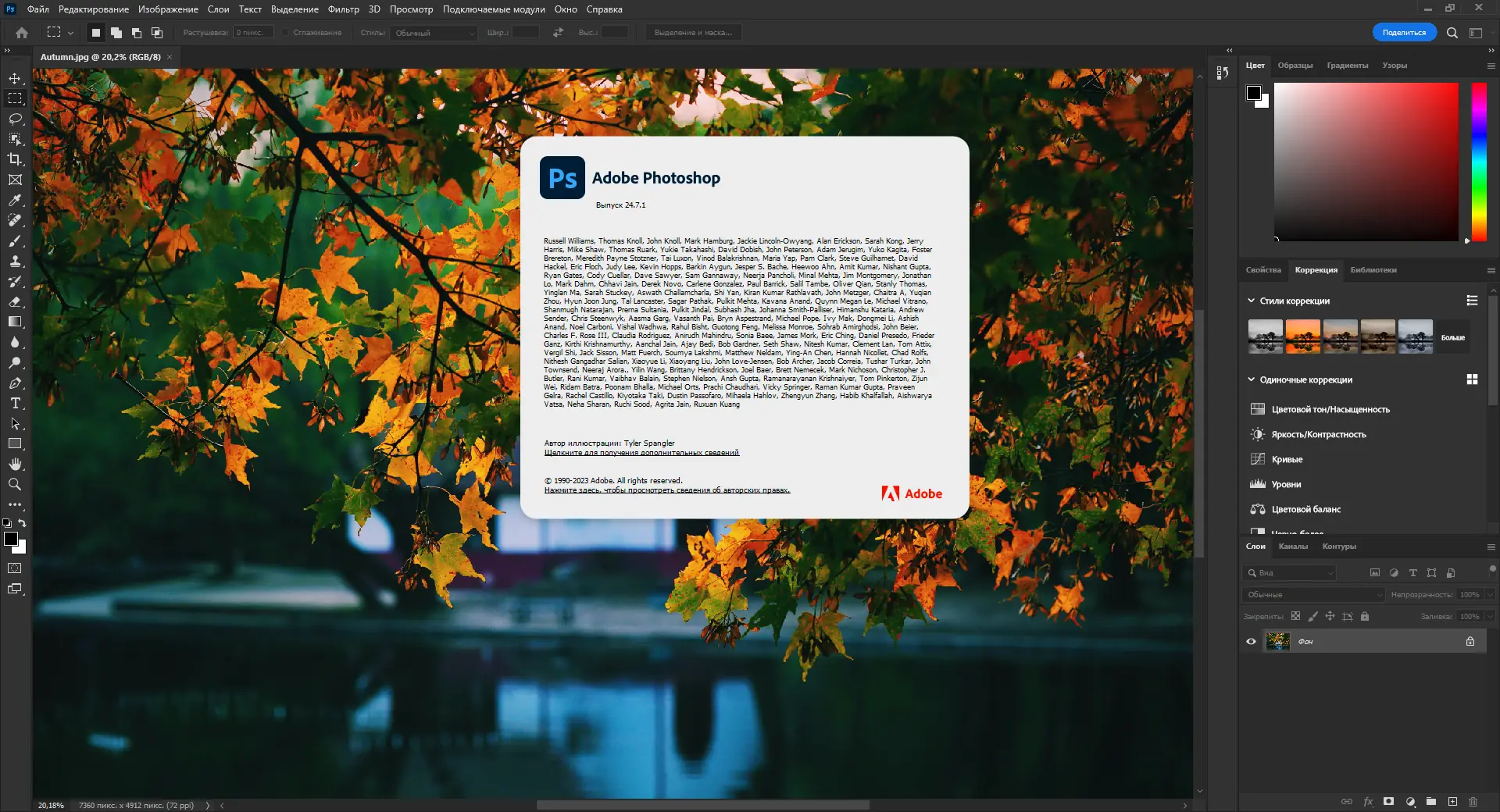Select the Type tool in the toolbar

[15, 404]
